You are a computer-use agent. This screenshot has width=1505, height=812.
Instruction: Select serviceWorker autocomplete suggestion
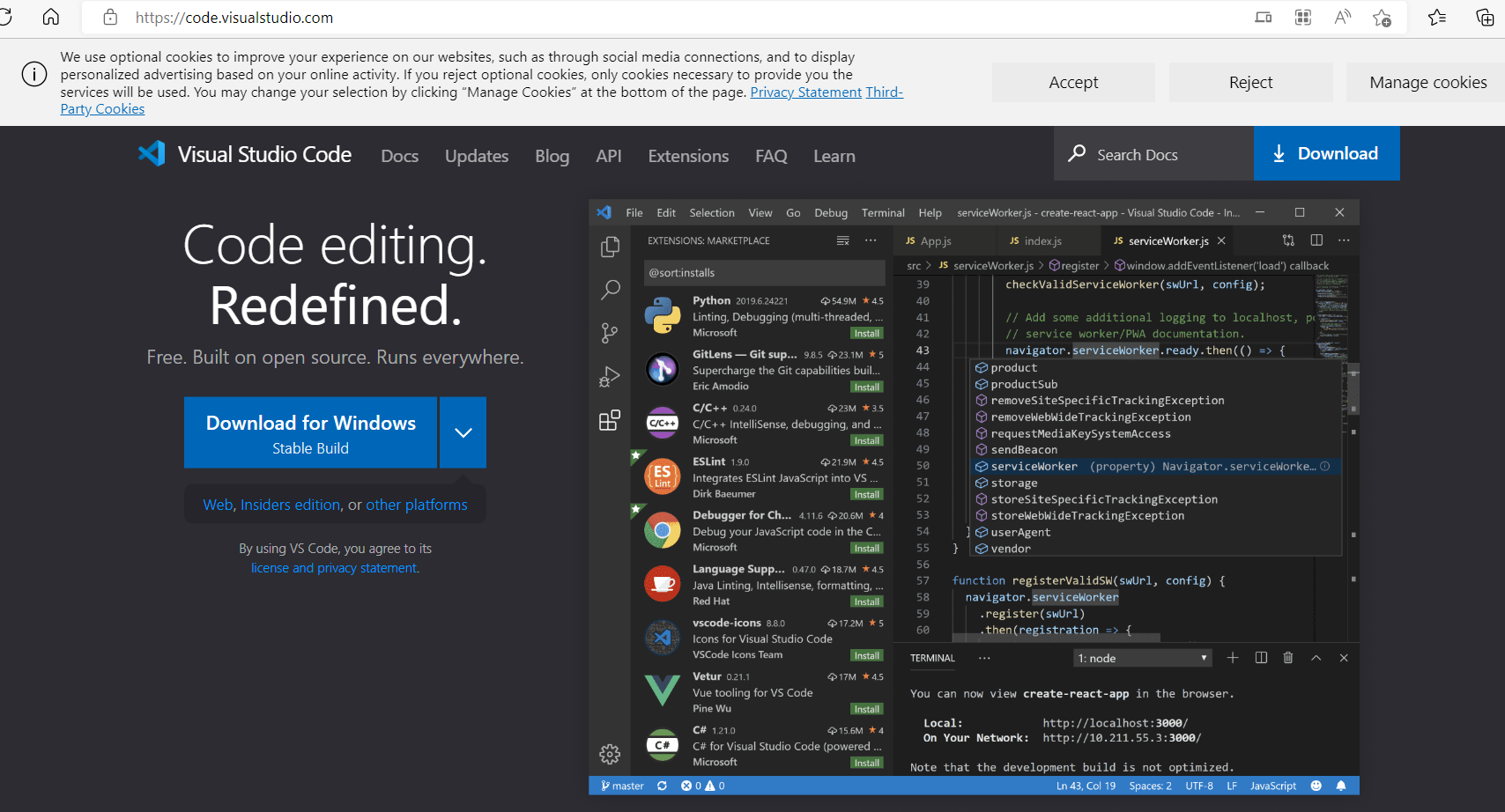(1156, 467)
